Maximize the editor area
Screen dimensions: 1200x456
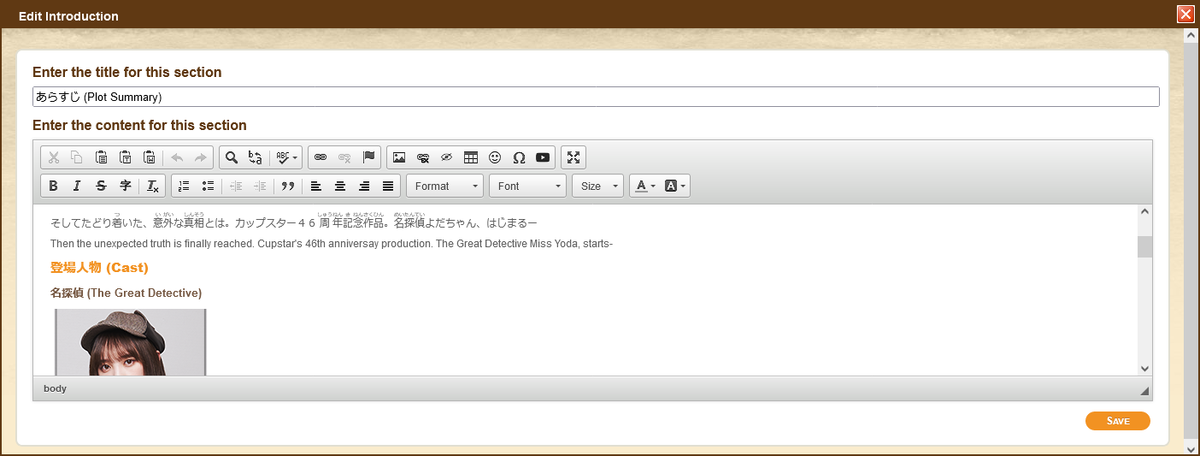click(573, 157)
